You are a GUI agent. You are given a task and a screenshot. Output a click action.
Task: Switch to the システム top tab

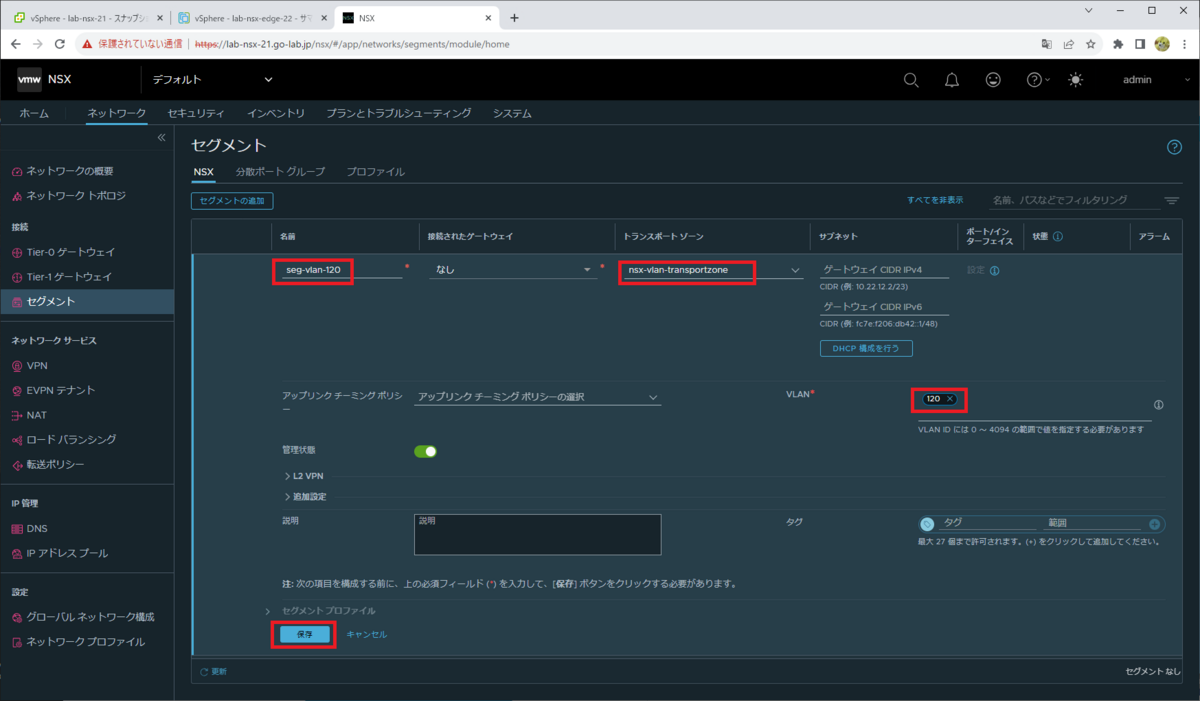pyautogui.click(x=512, y=114)
